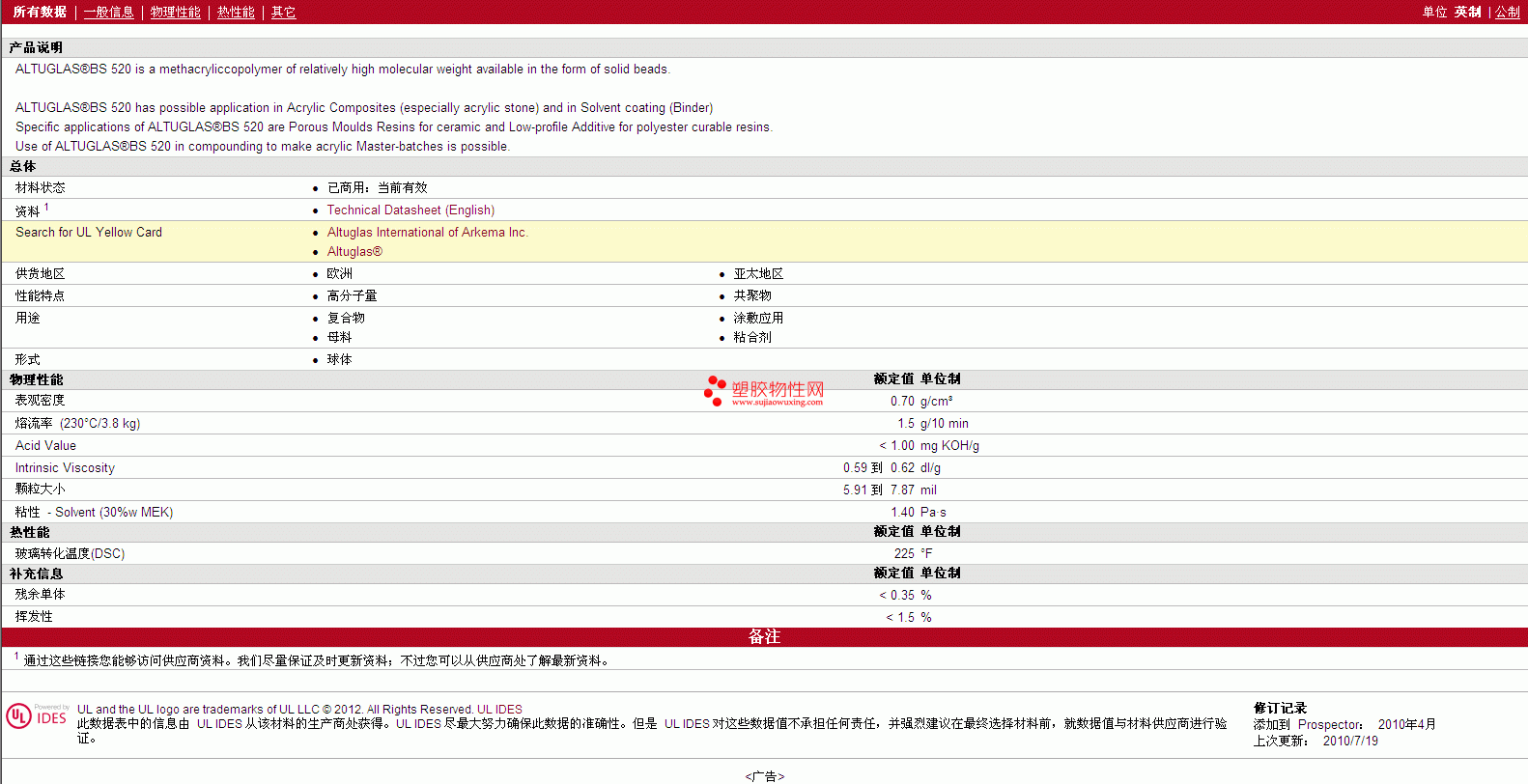Switch units to 英制
This screenshot has height=784, width=1528.
(x=1467, y=12)
